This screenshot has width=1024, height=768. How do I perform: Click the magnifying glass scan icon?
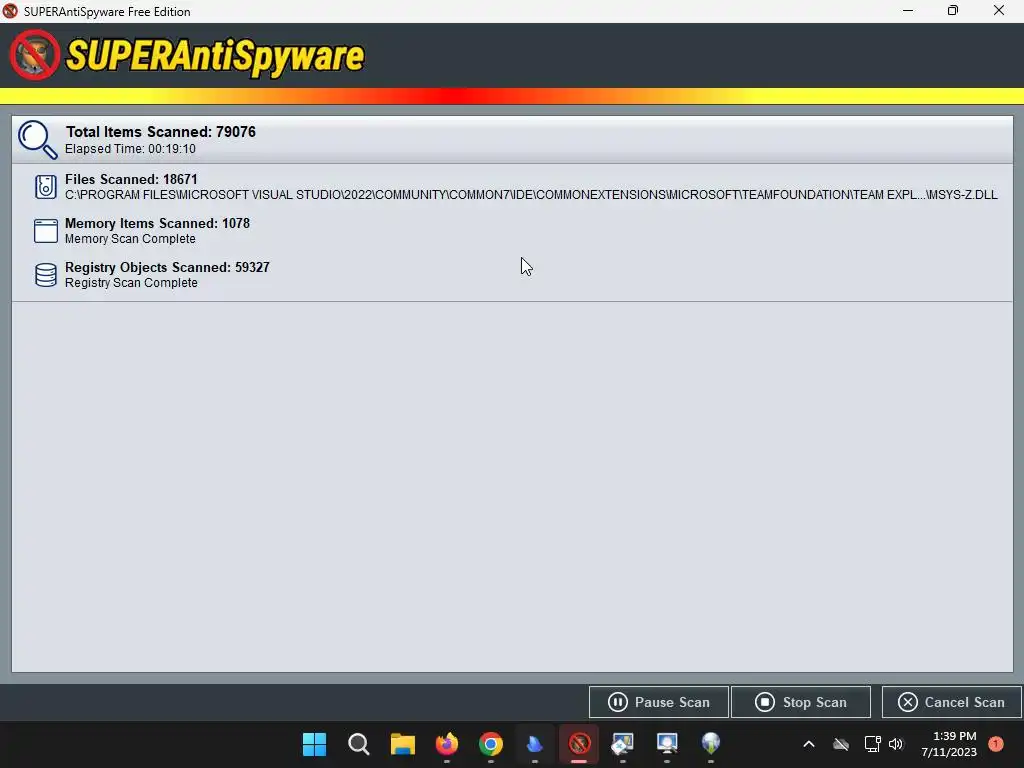37,139
